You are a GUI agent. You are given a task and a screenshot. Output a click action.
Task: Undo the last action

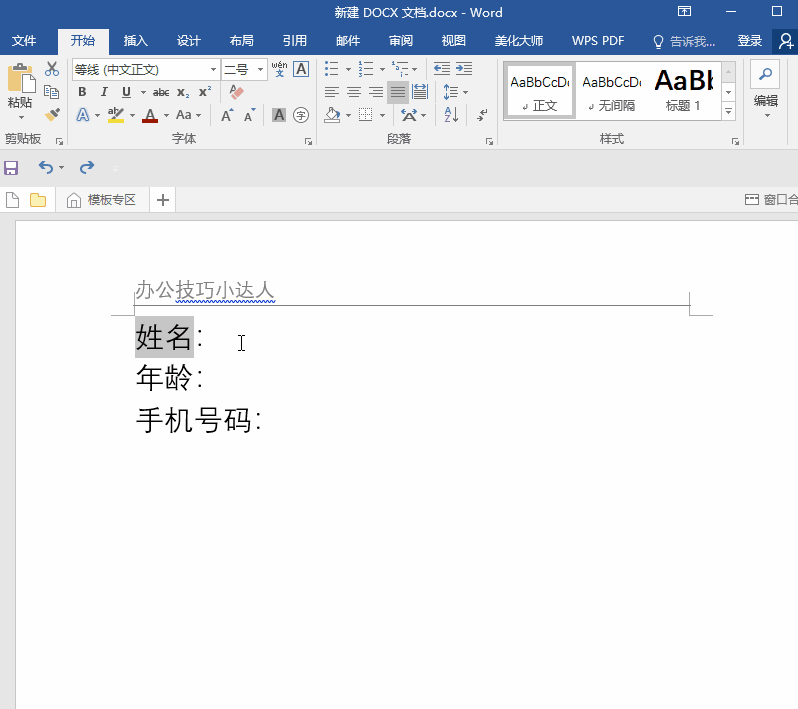pyautogui.click(x=46, y=167)
